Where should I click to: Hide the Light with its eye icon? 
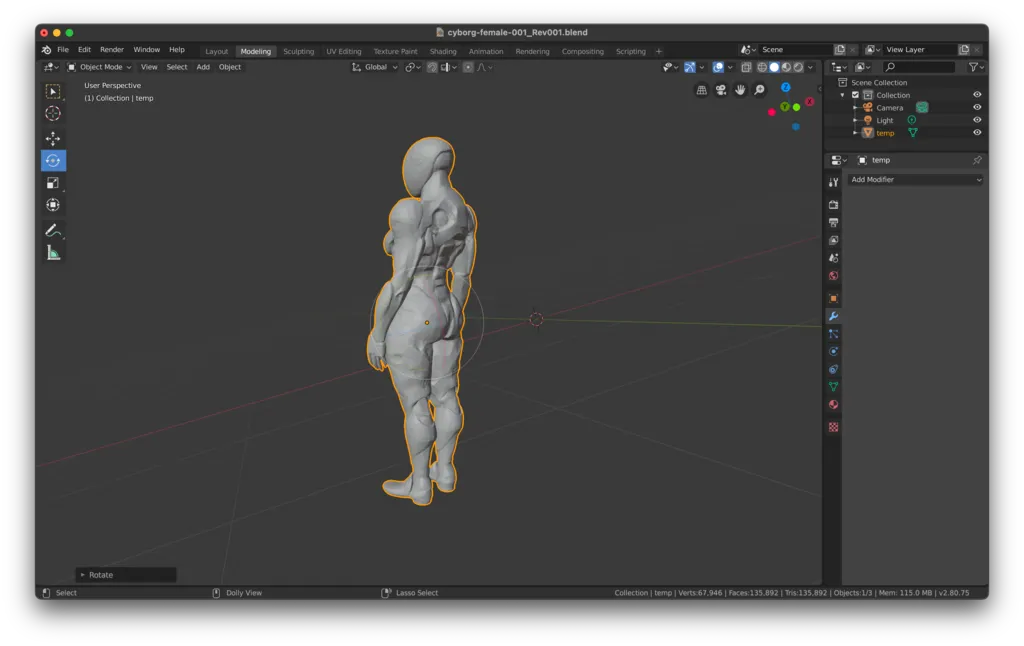coord(977,120)
